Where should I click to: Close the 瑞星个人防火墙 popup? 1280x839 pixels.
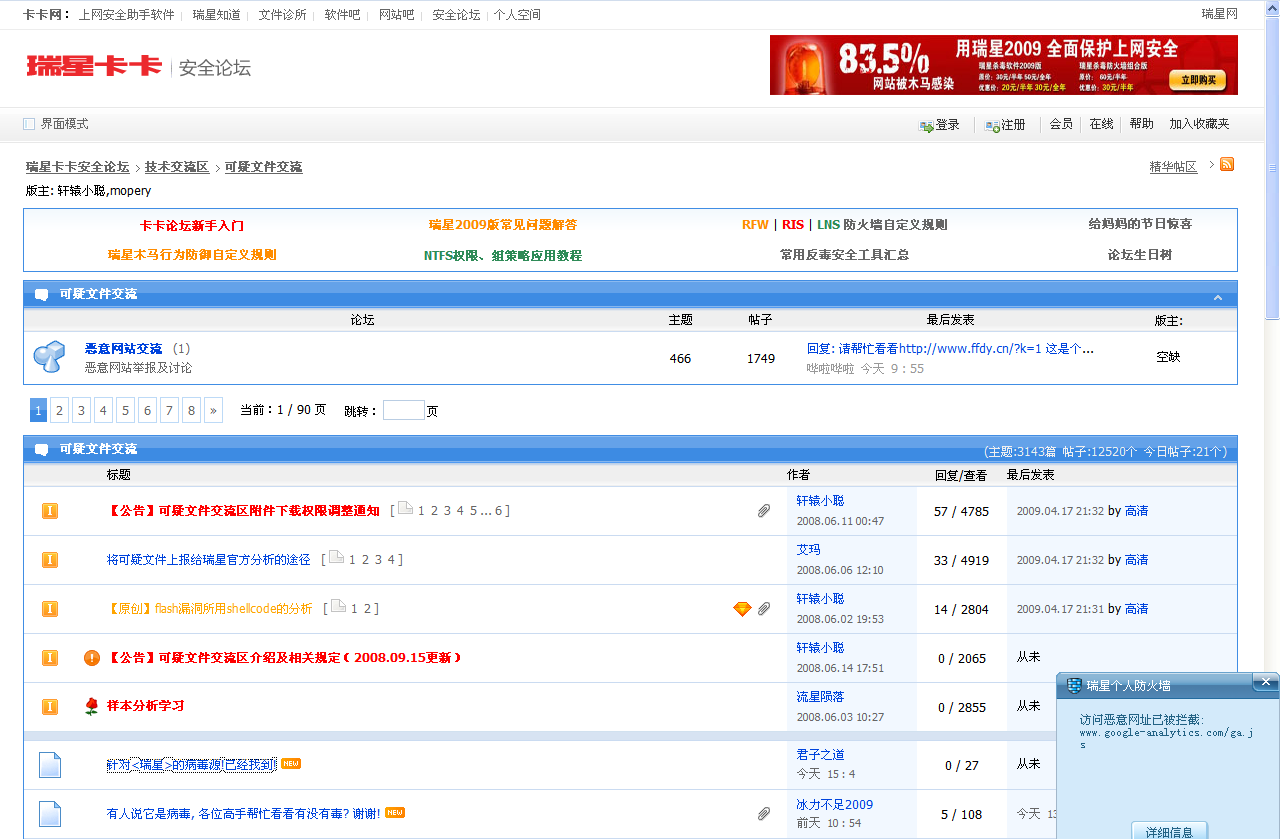[x=1265, y=682]
